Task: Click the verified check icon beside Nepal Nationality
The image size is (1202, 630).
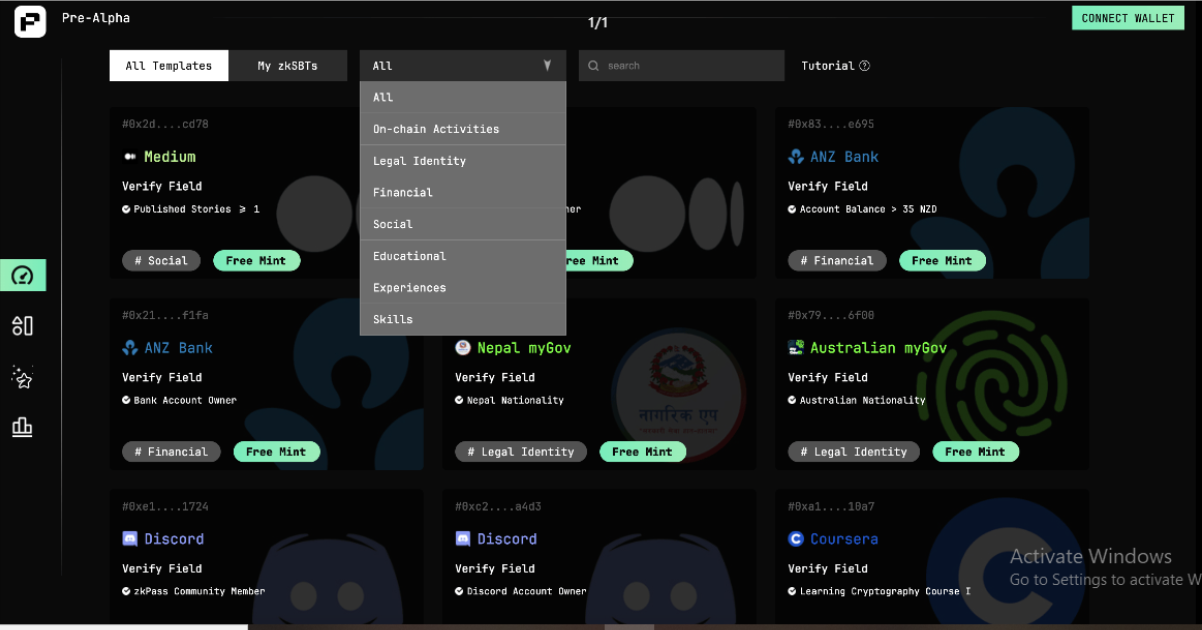Action: (x=460, y=401)
